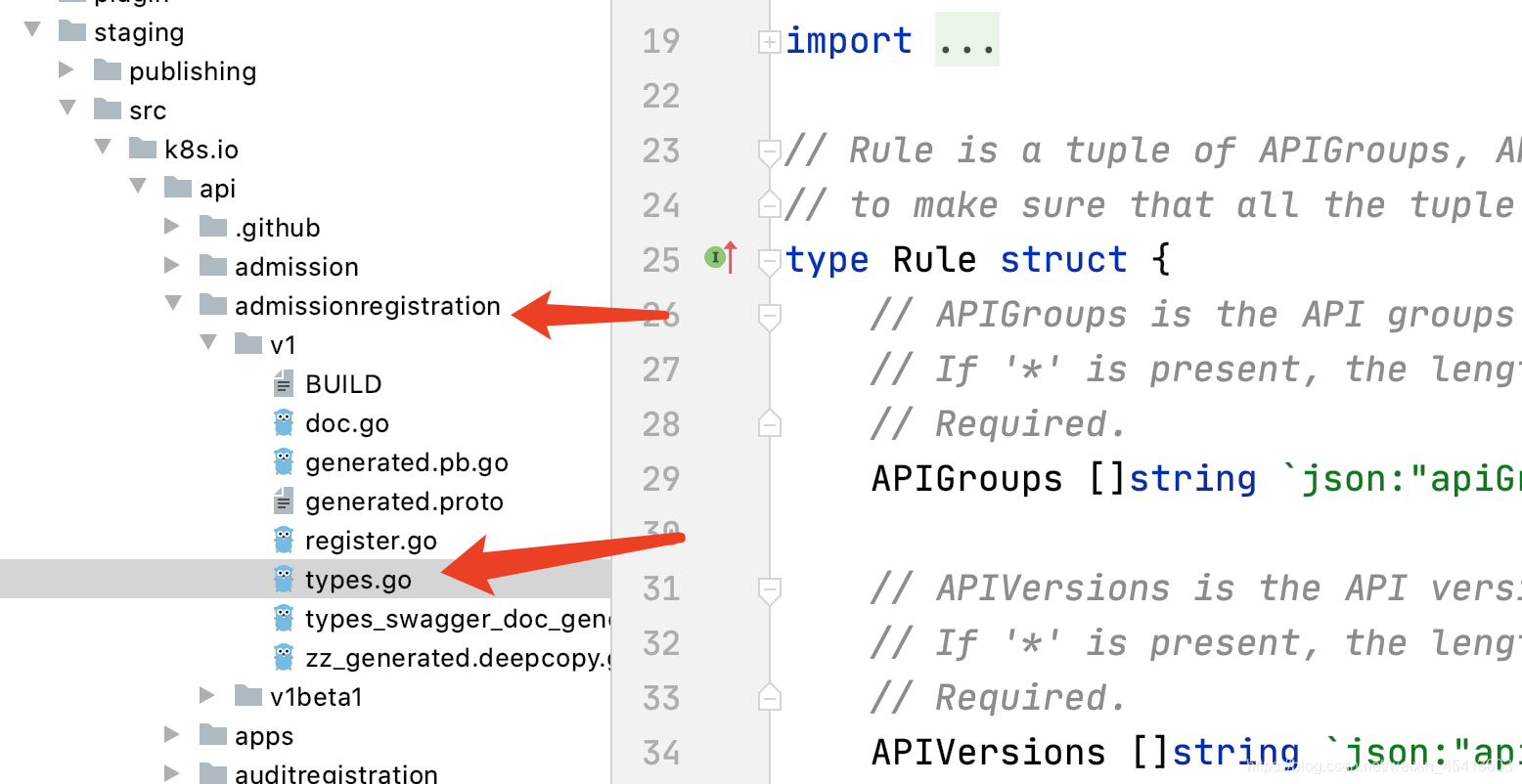The width and height of the screenshot is (1522, 784).
Task: Click the generated.proto file icon
Action: point(284,501)
